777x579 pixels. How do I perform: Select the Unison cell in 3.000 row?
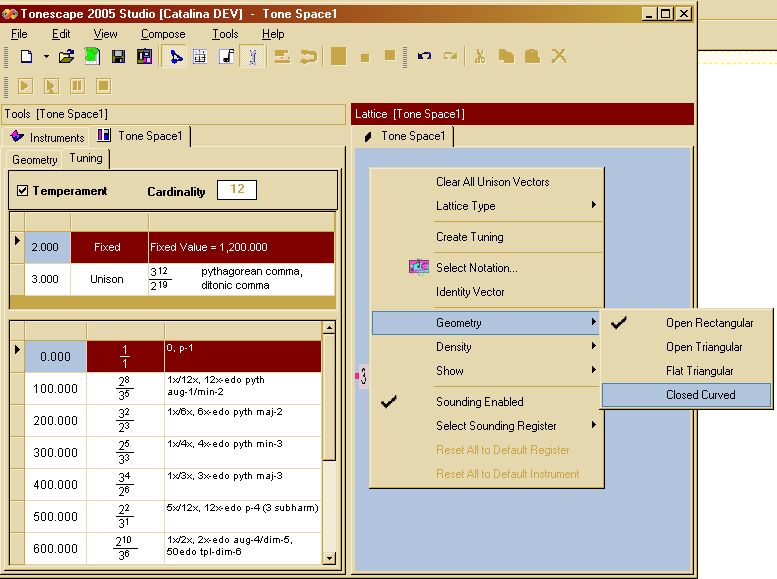click(x=109, y=279)
